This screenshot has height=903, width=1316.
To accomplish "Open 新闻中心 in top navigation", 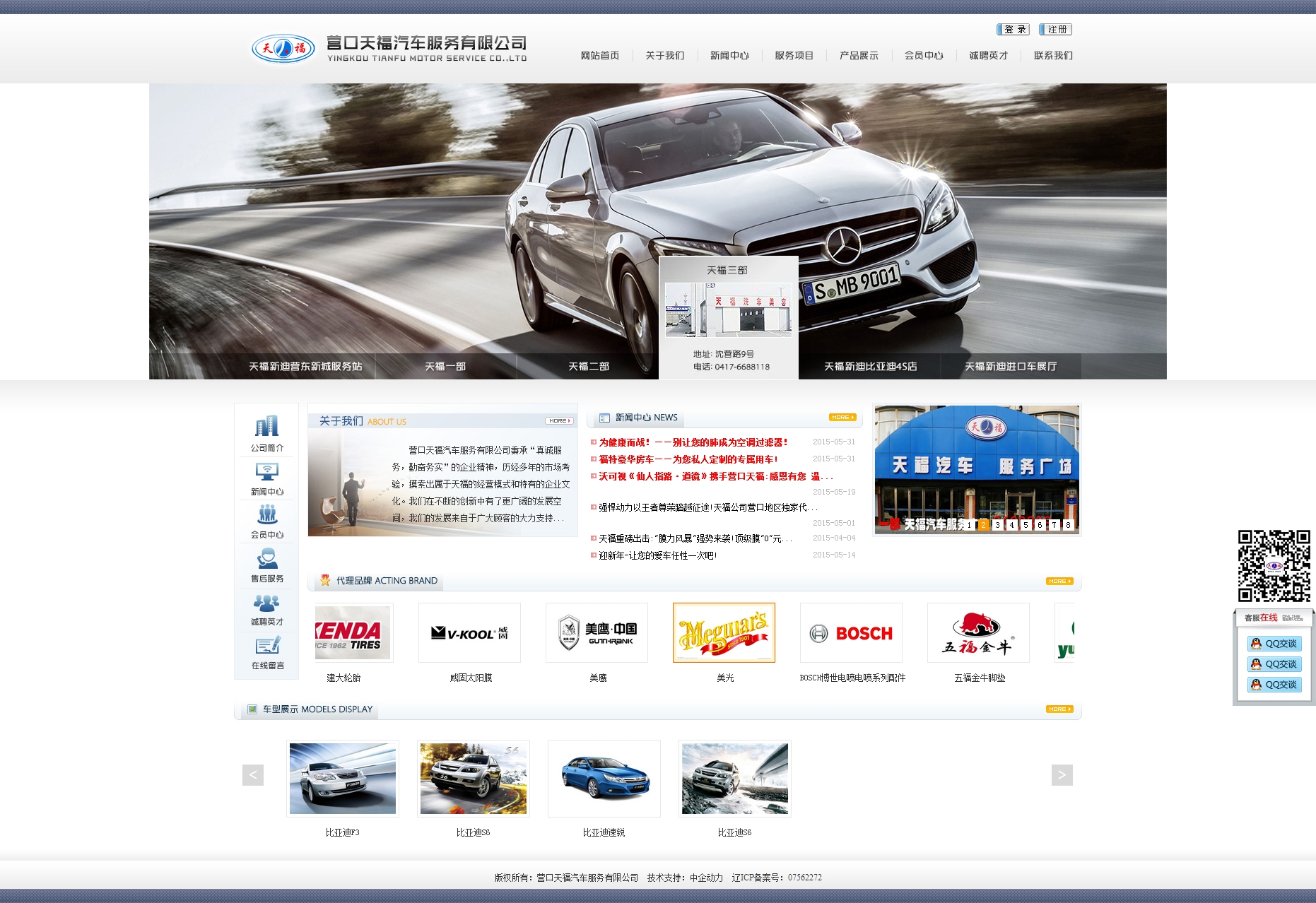I will pyautogui.click(x=729, y=56).
